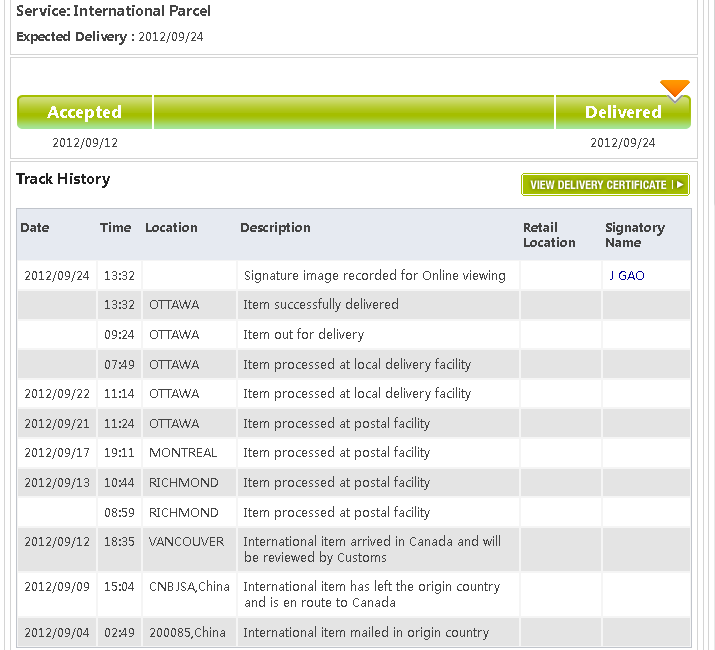Select the 'Item out for delivery' entry

point(304,335)
